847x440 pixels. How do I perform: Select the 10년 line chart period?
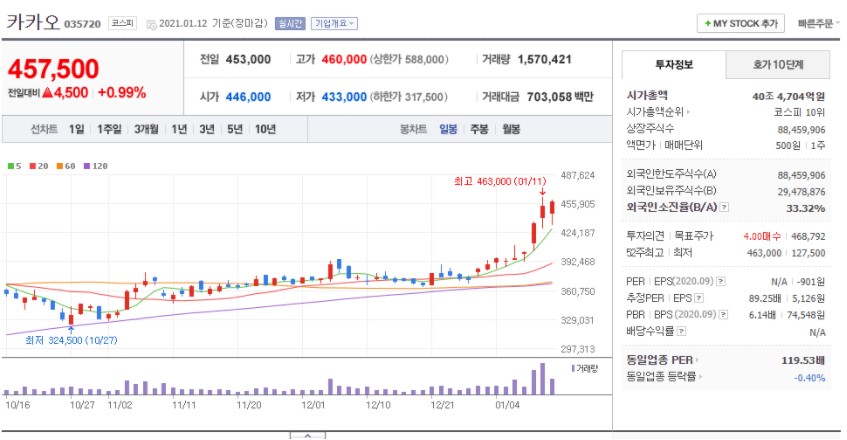point(265,130)
